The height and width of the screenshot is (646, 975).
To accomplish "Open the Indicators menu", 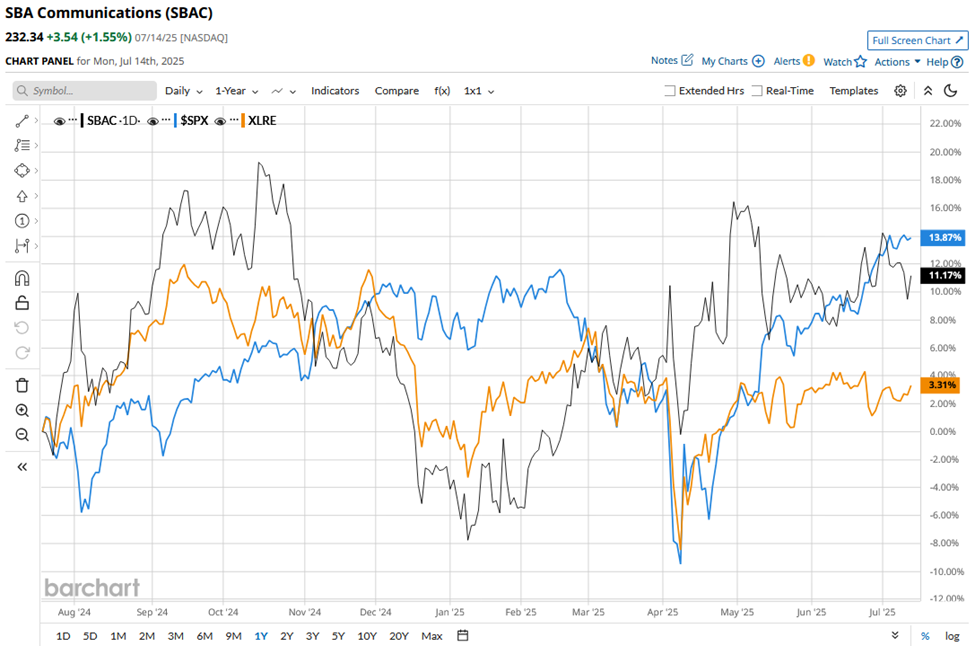I will pos(335,91).
